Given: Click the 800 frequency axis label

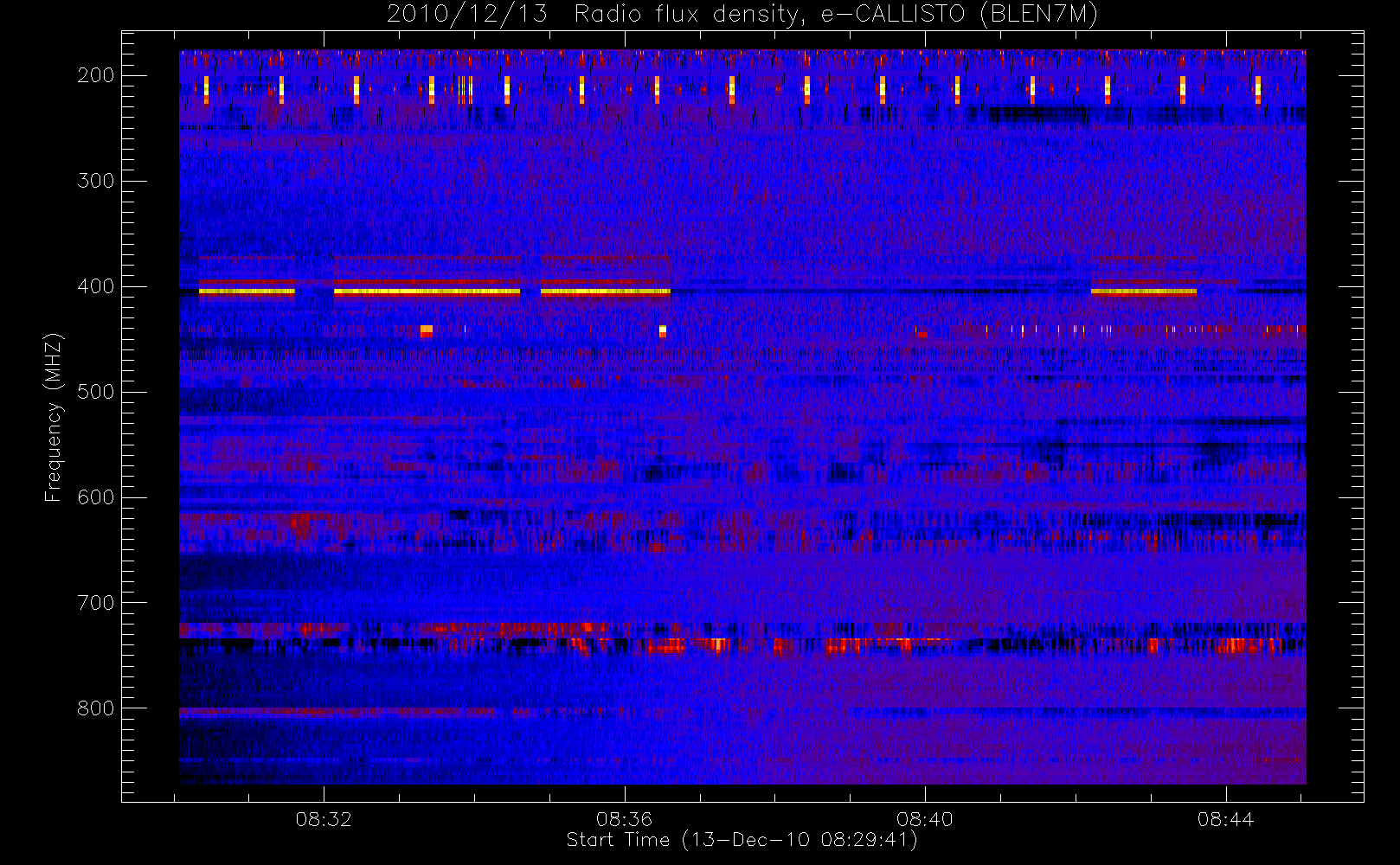Looking at the screenshot, I should point(95,708).
